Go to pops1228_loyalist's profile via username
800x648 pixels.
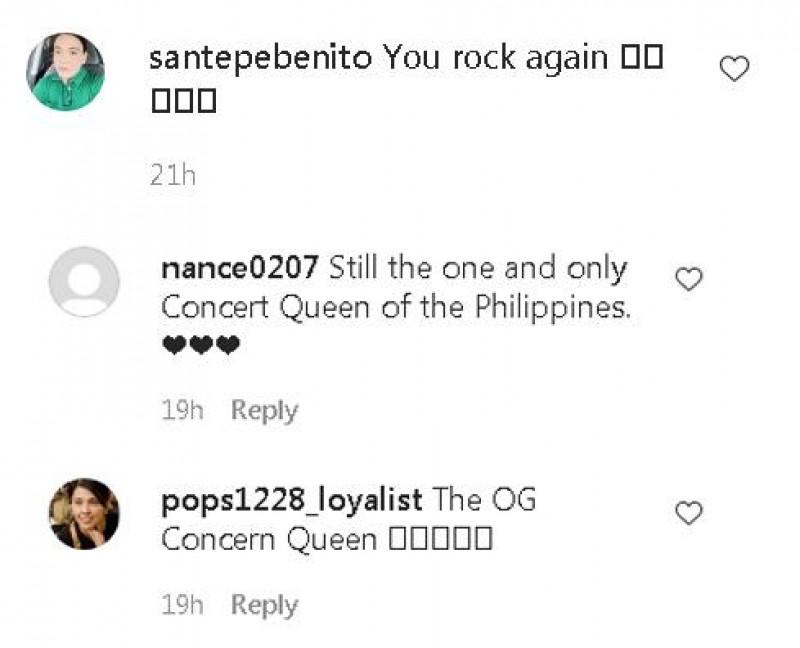coord(292,500)
